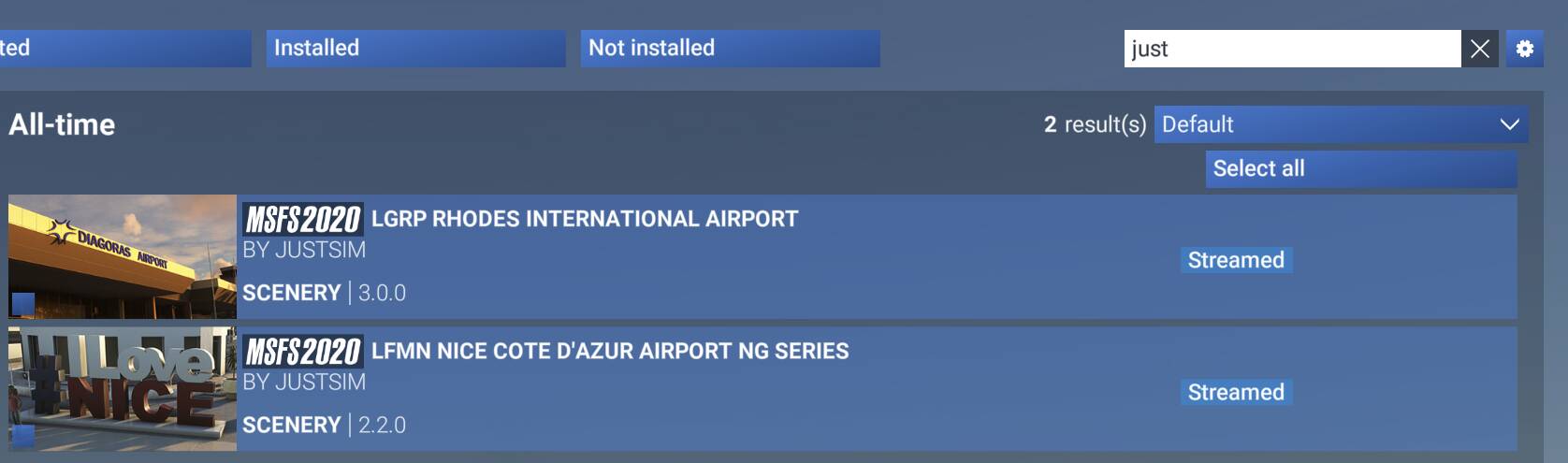Switch to the Not installed filter tab

[x=730, y=49]
